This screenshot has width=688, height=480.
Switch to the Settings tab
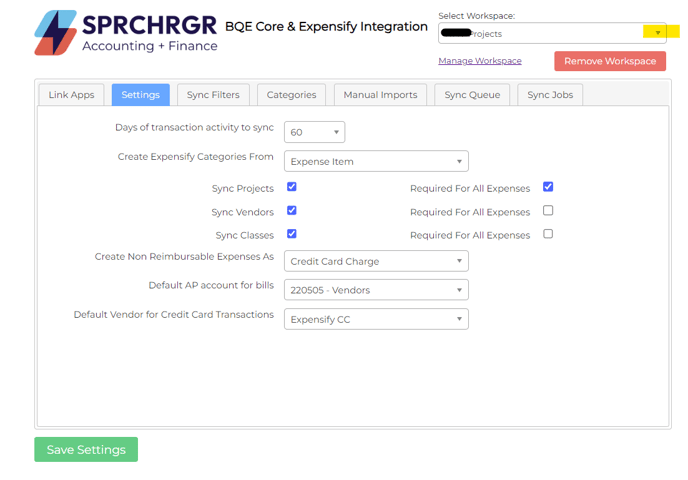pos(140,95)
